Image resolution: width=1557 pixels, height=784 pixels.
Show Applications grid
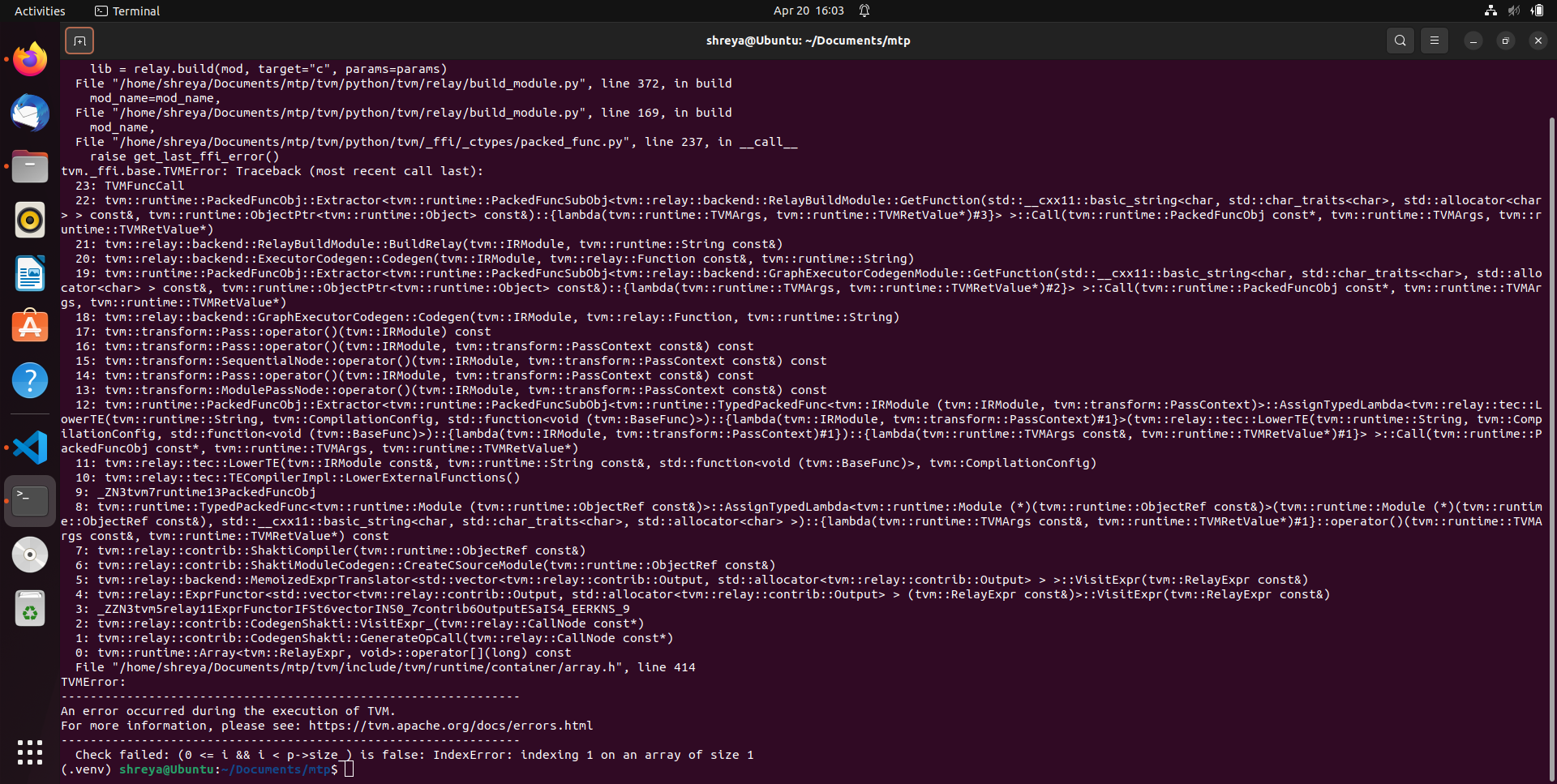click(30, 752)
